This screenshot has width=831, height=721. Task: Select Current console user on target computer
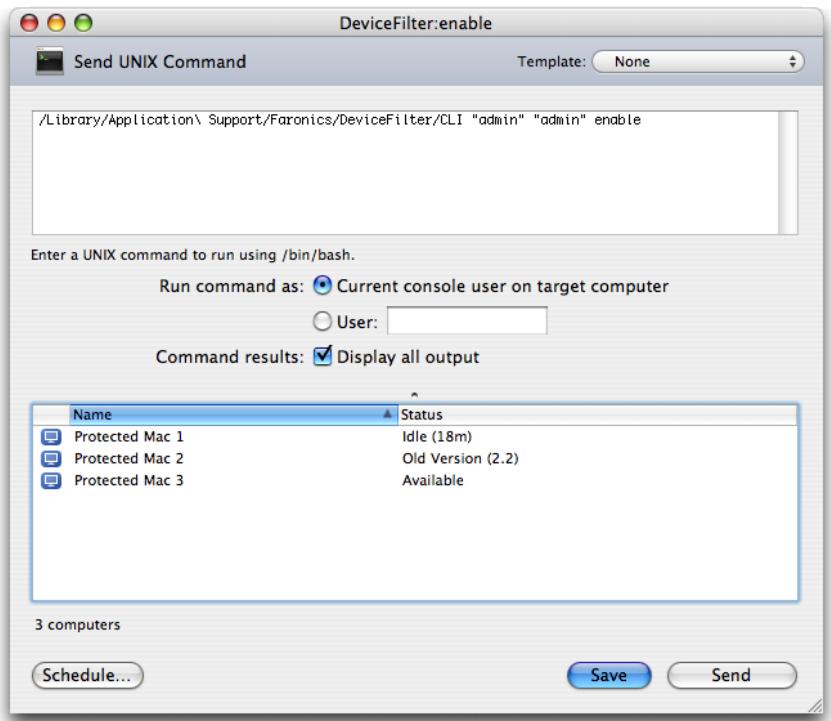[x=322, y=286]
